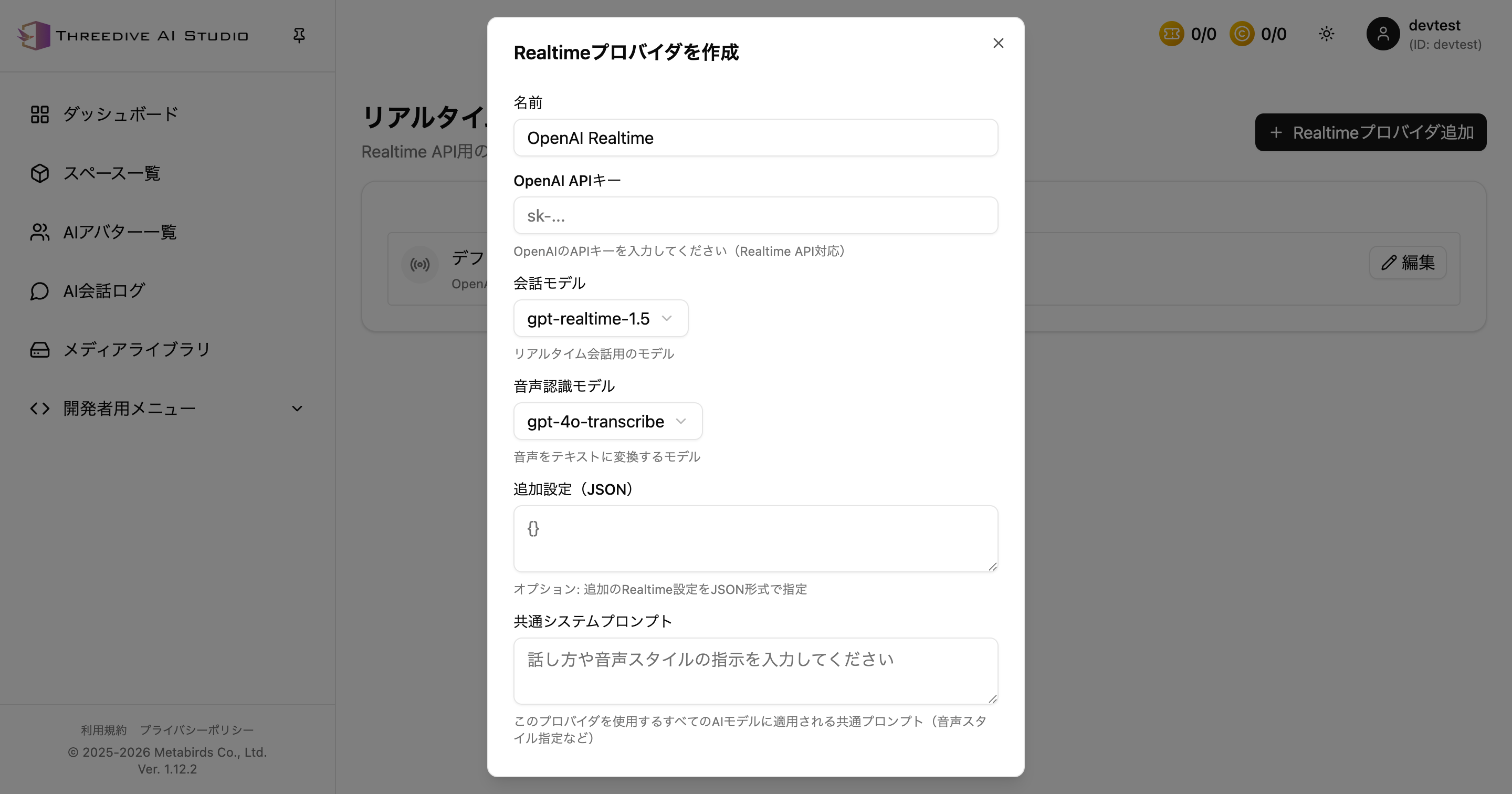Image resolution: width=1512 pixels, height=794 pixels.
Task: Grab resize handle of 共通システムプロンプト textarea
Action: tap(992, 698)
